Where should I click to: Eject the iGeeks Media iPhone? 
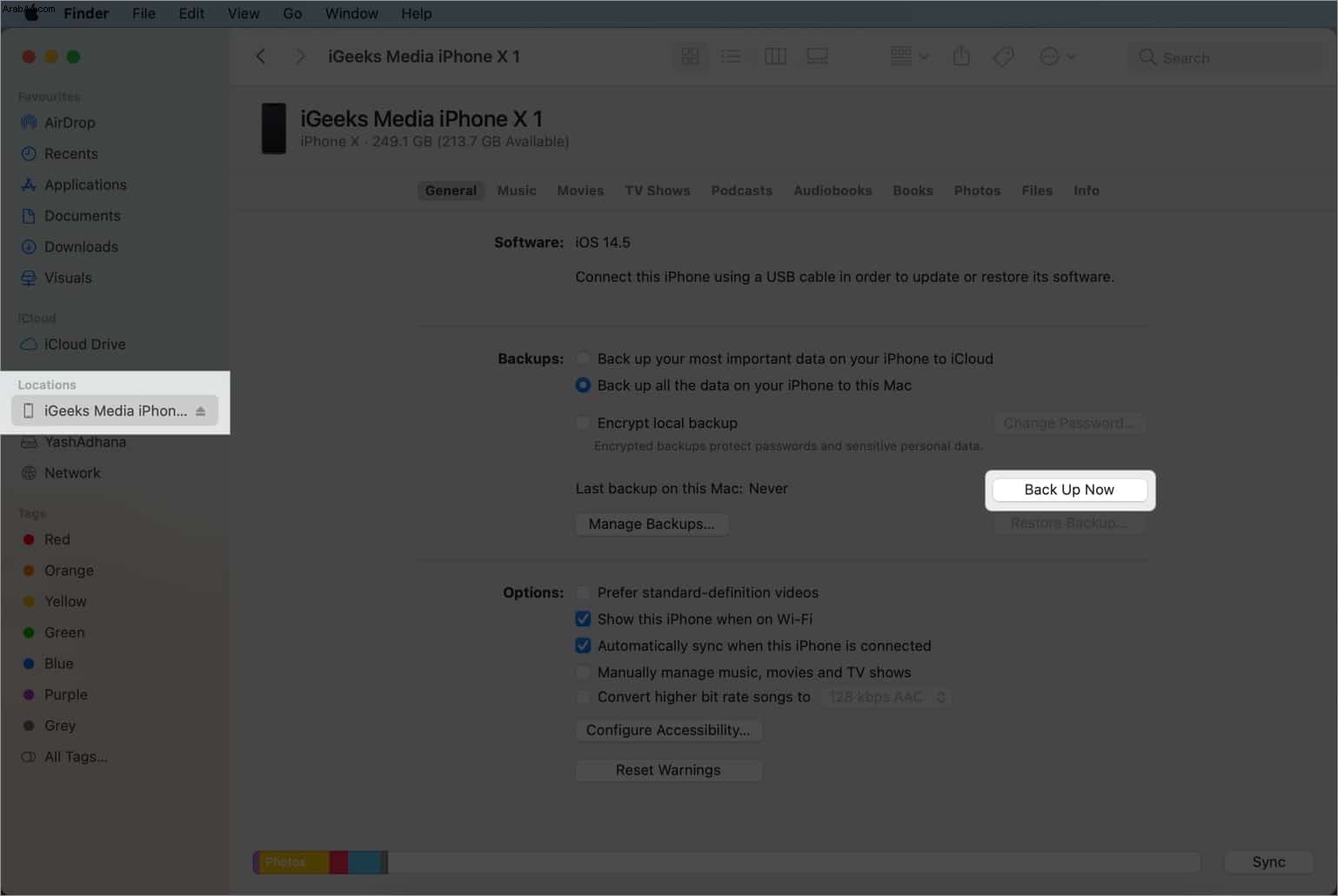point(201,411)
